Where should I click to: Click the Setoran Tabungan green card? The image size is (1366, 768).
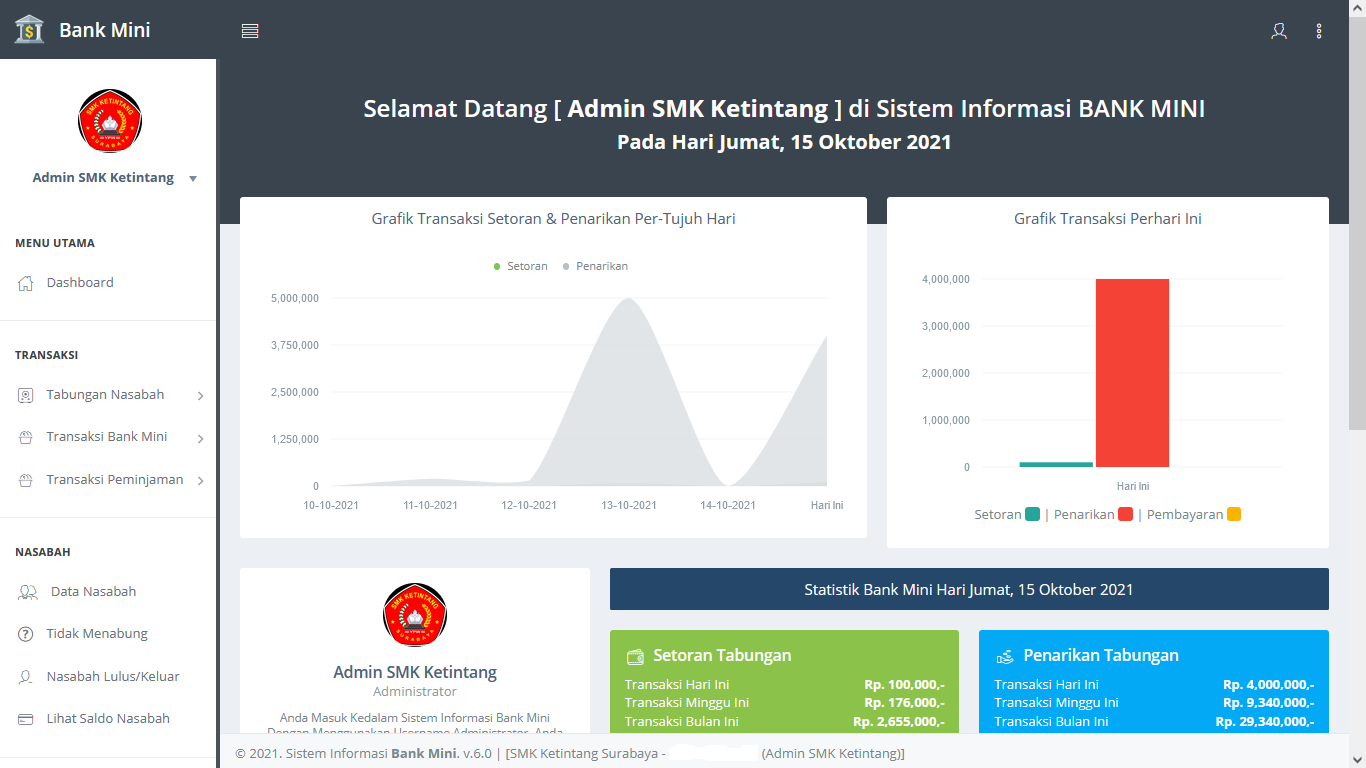(784, 682)
